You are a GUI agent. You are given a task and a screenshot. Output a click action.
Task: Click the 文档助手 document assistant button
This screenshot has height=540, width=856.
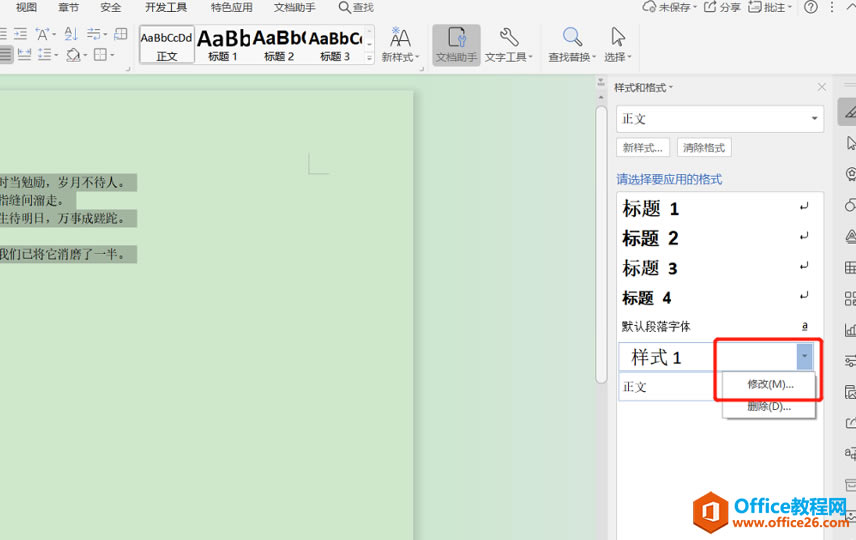tap(456, 45)
